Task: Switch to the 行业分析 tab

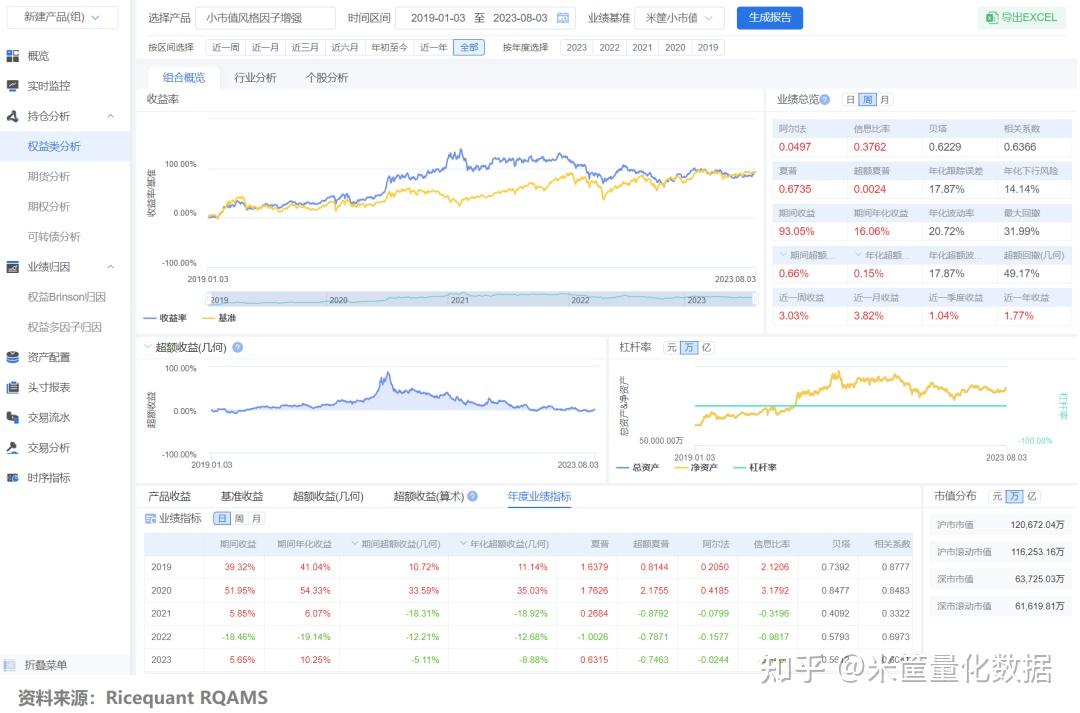Action: (256, 77)
